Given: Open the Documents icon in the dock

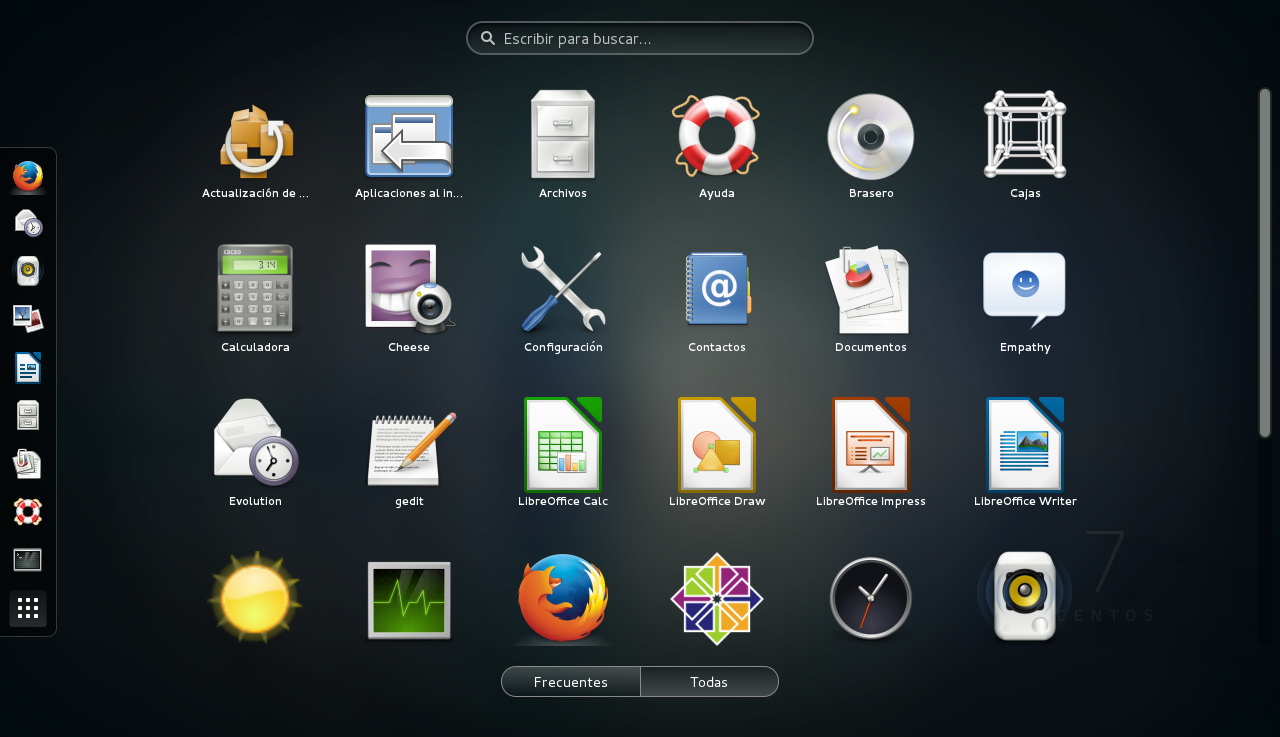Looking at the screenshot, I should point(28,463).
